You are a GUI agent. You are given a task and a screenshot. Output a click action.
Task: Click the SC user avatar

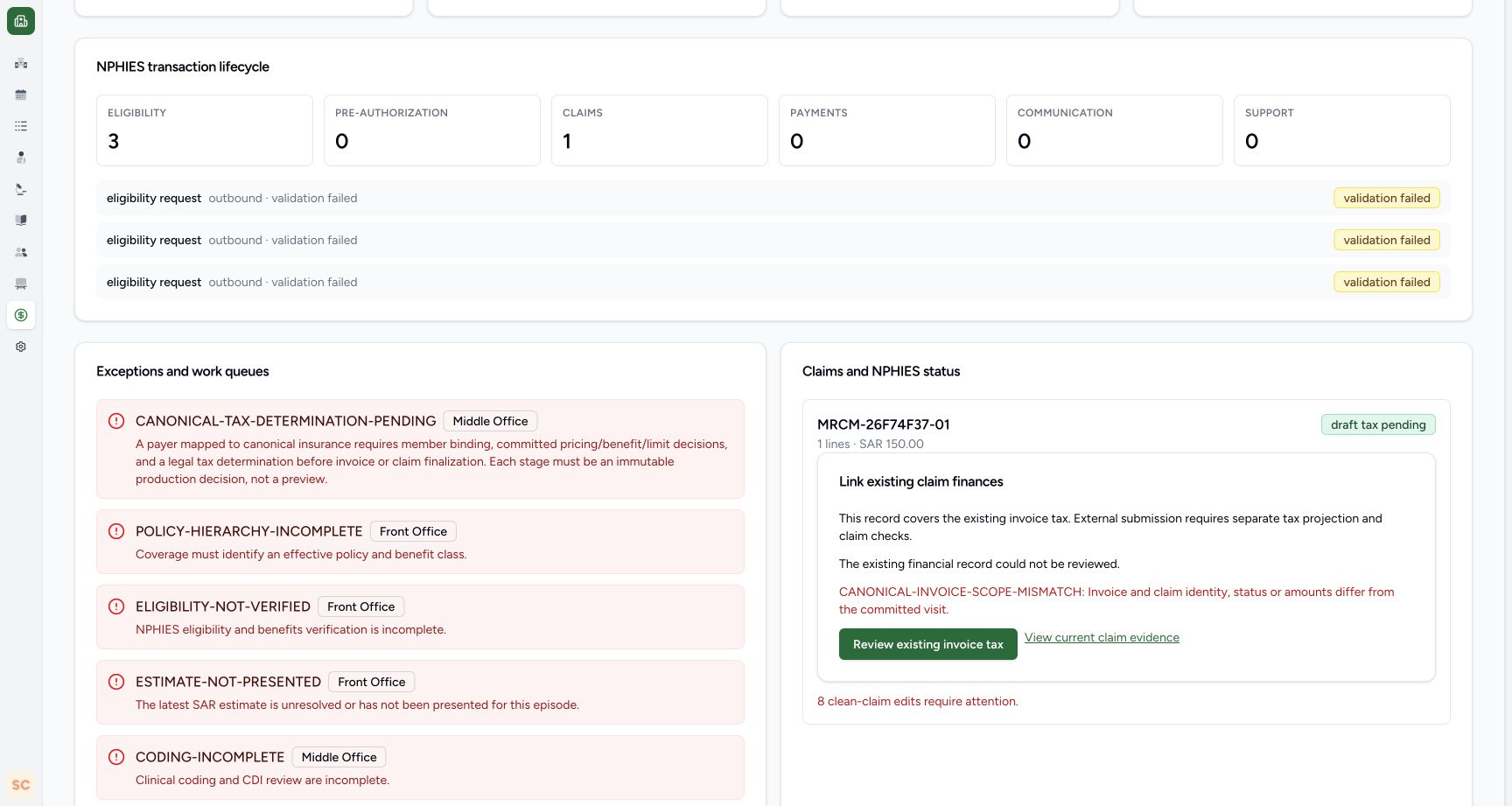(21, 785)
